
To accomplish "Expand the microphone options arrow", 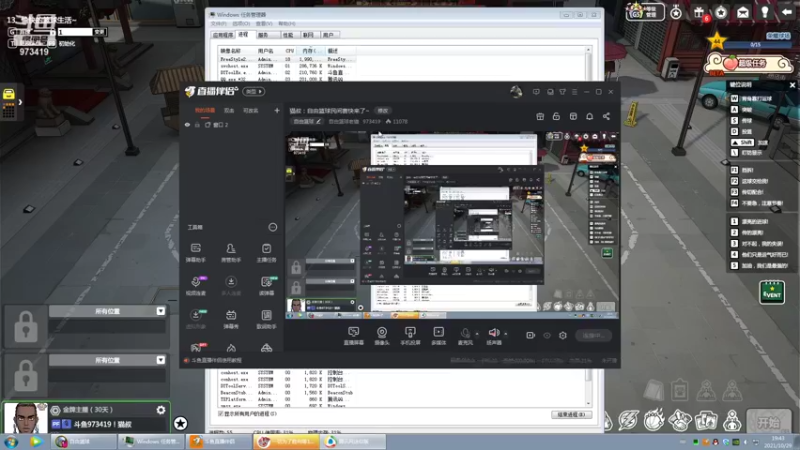I will (x=477, y=334).
